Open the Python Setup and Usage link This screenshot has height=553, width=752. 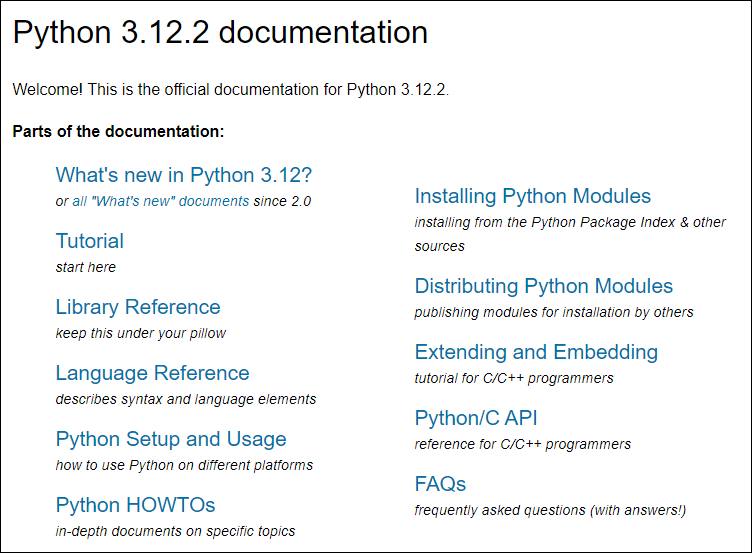[171, 439]
